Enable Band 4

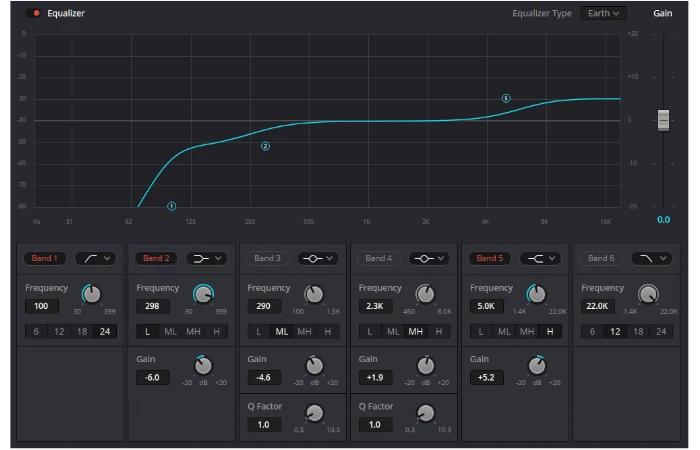click(378, 258)
